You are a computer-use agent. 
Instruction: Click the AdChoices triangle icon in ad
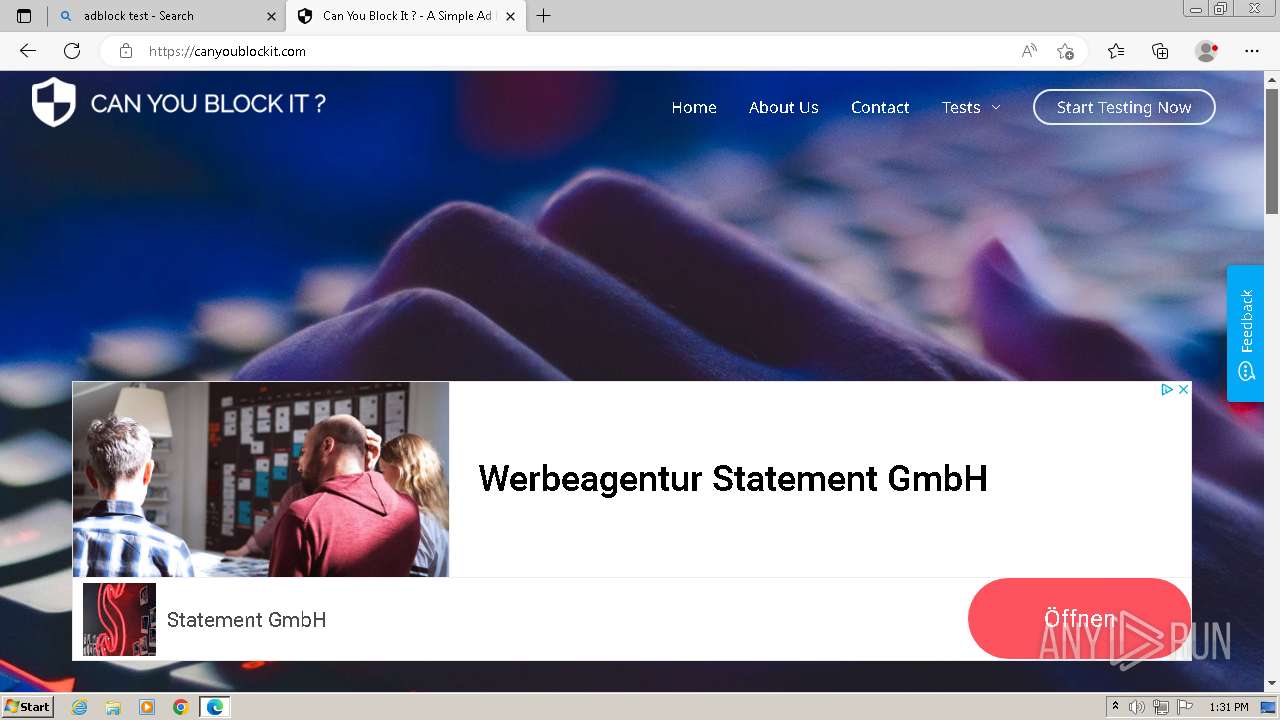tap(1166, 389)
